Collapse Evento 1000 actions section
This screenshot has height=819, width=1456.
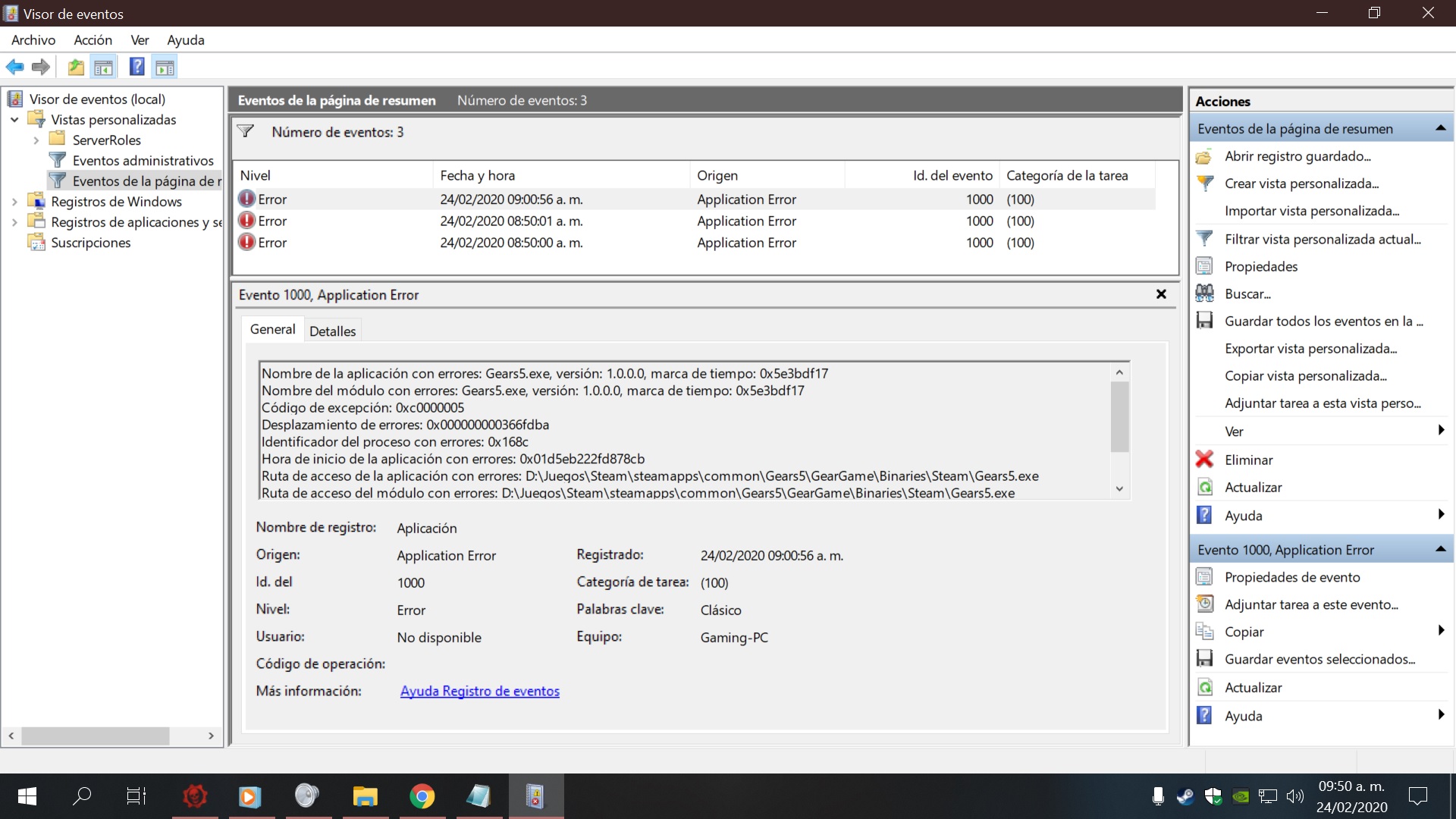[x=1440, y=549]
